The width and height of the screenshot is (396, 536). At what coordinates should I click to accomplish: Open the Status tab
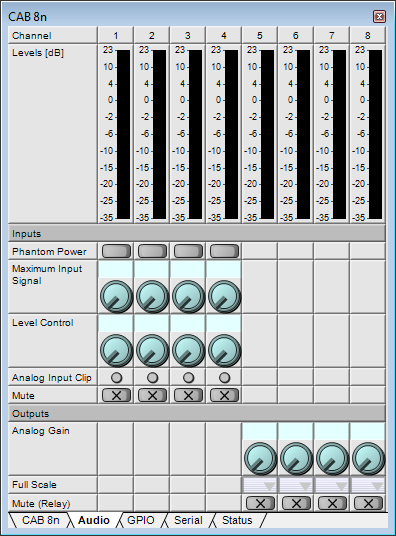237,520
